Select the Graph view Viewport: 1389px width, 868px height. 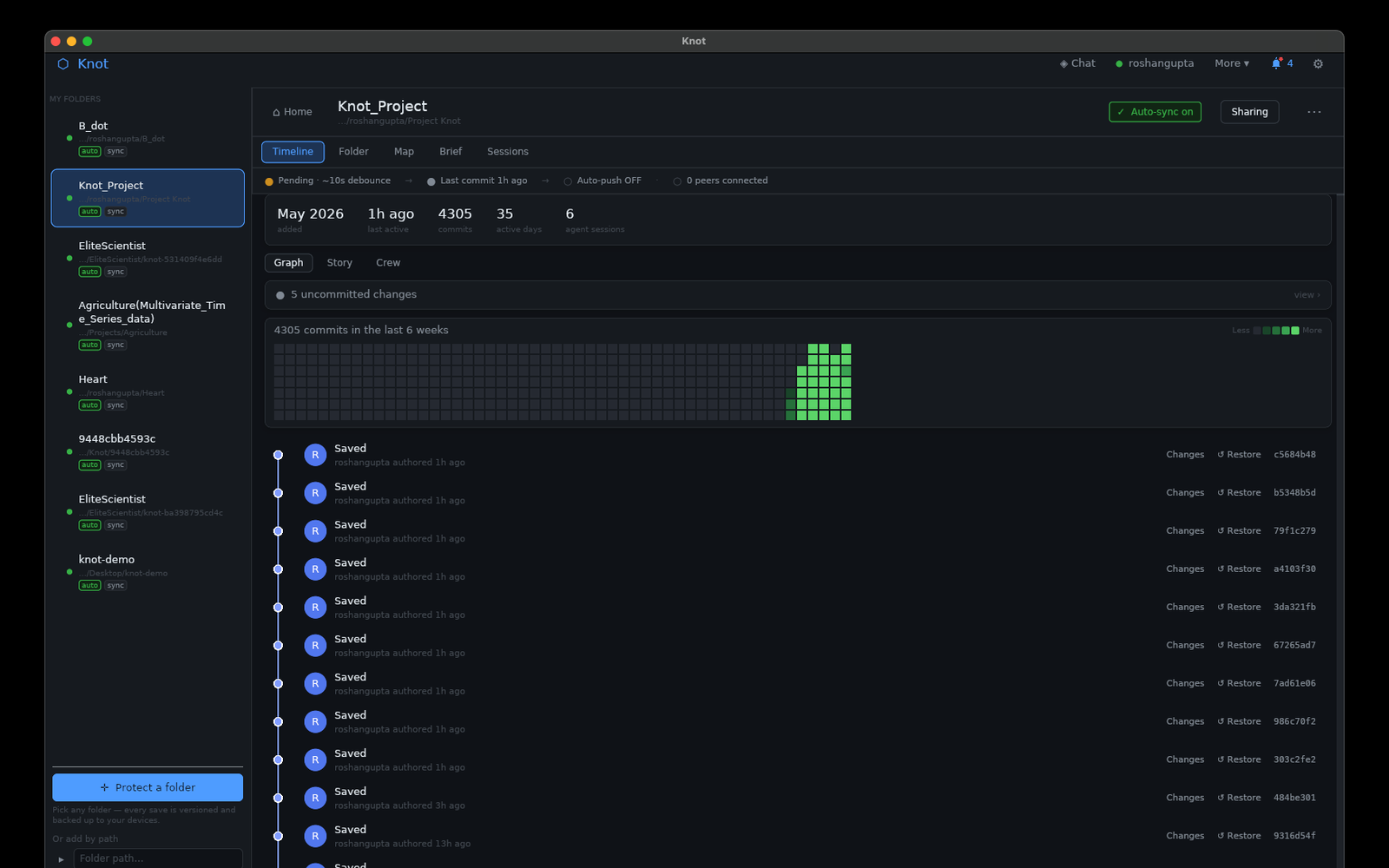[x=288, y=263]
